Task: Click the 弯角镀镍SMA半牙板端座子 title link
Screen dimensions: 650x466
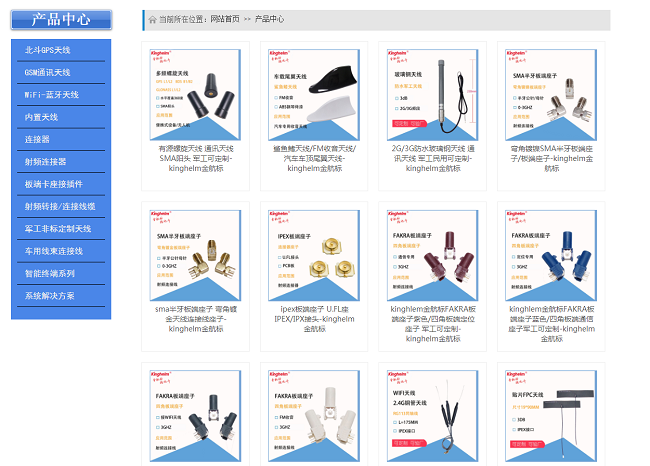Action: pyautogui.click(x=551, y=158)
